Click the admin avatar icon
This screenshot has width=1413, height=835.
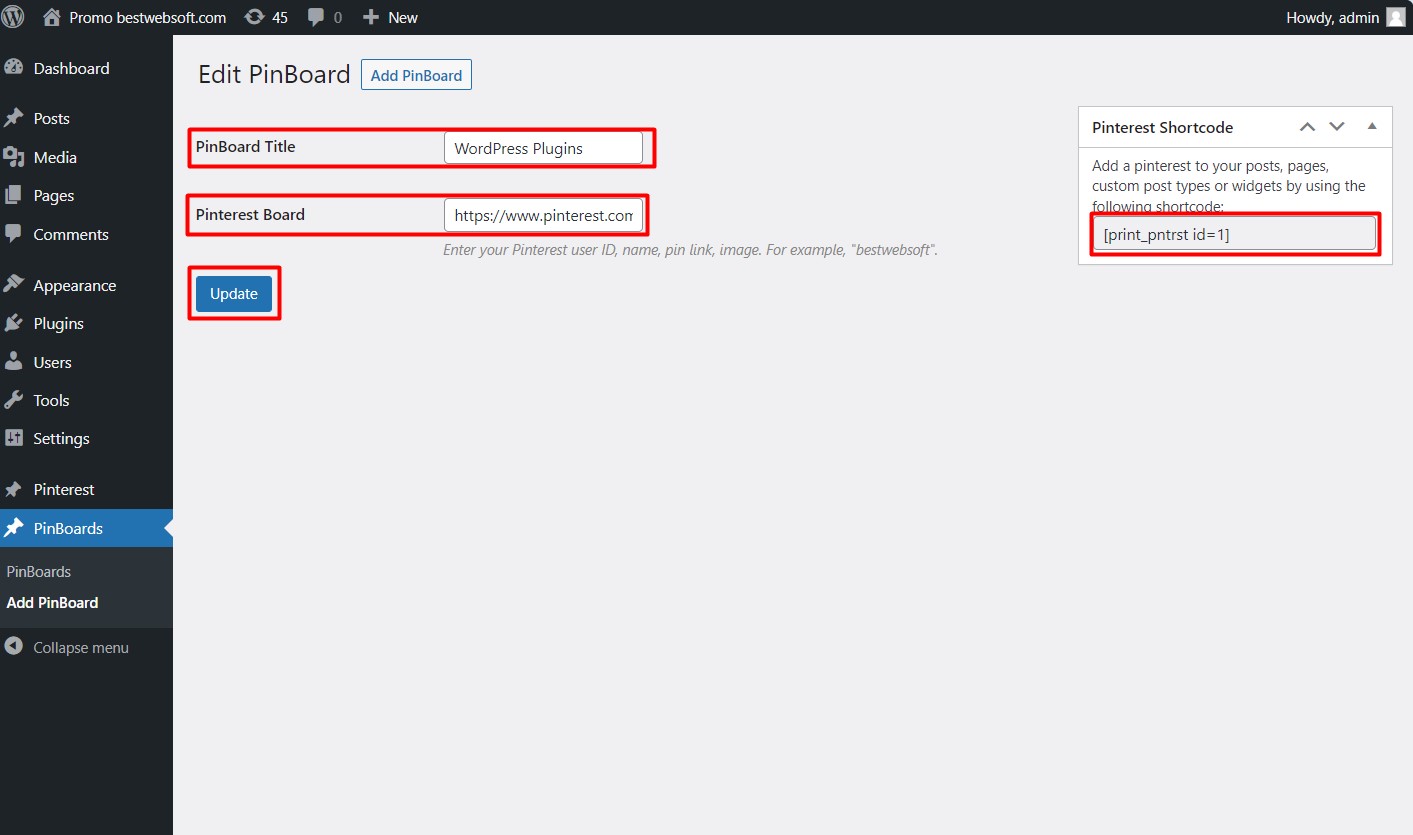point(1395,17)
